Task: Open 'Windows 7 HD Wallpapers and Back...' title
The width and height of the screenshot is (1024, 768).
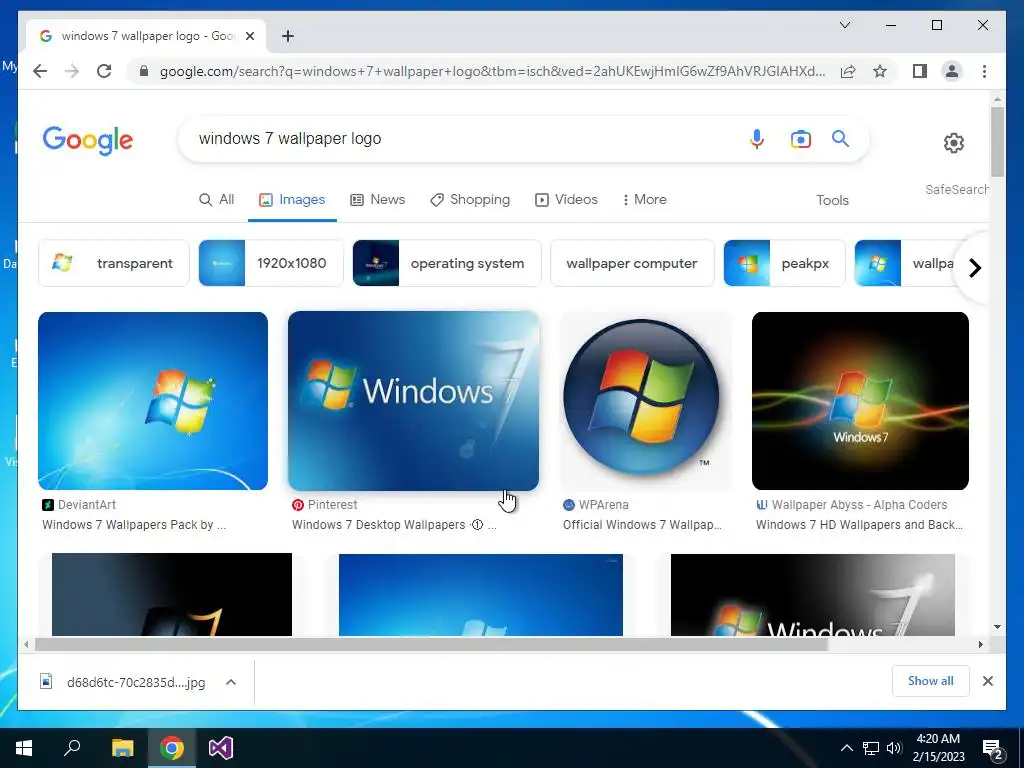Action: click(x=859, y=525)
